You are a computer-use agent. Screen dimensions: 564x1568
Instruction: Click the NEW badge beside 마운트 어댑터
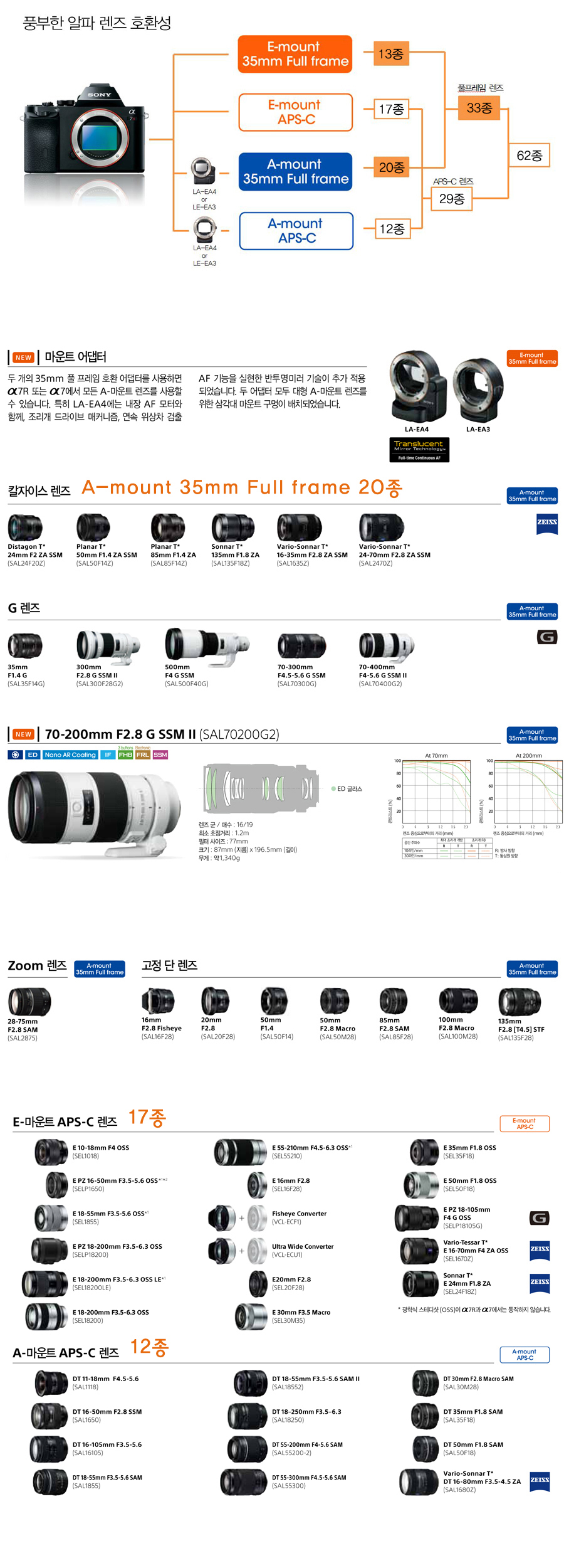[x=24, y=358]
